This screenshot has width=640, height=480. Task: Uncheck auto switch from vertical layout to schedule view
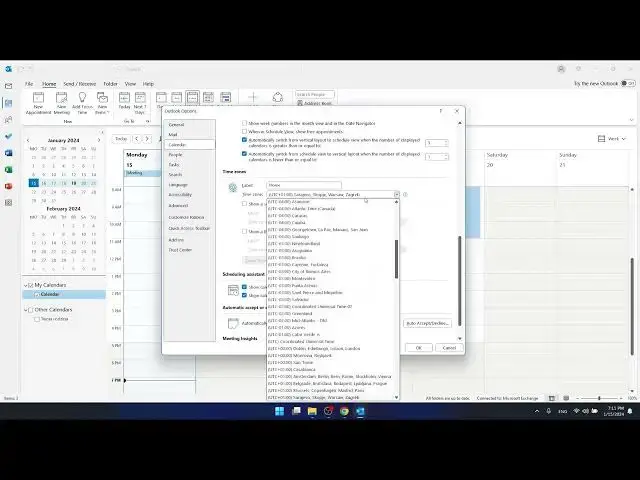tap(244, 140)
